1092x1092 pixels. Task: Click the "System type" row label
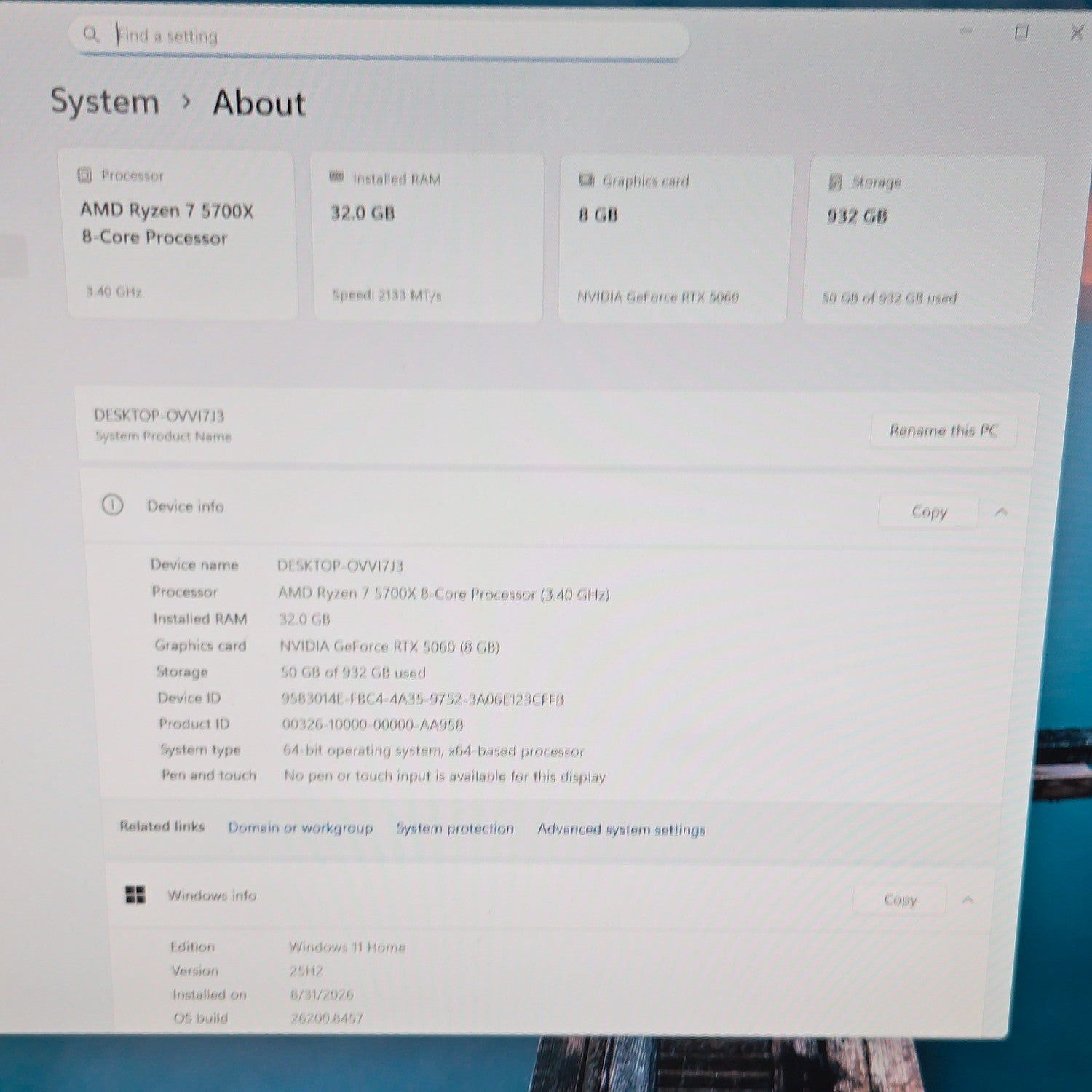coord(200,750)
